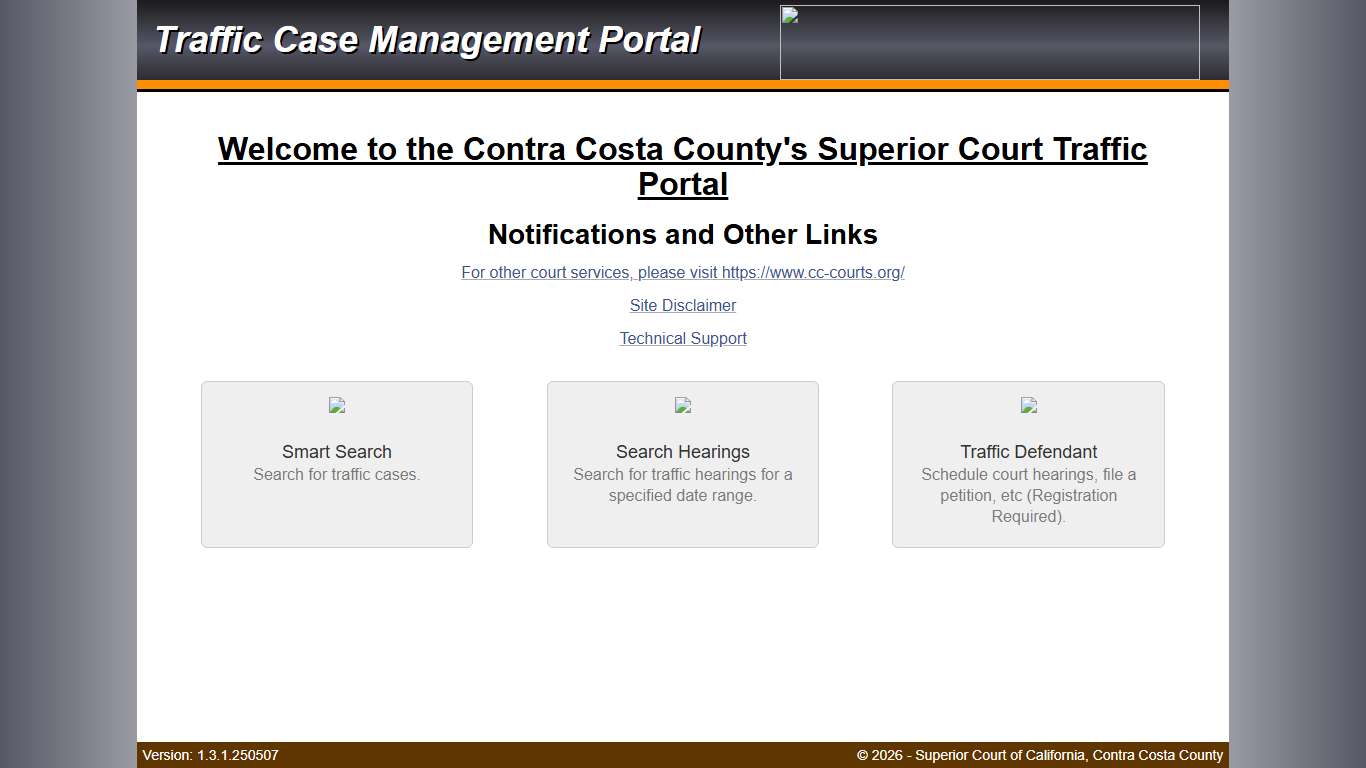Click the Traffic Case Management Portal title

click(x=428, y=40)
